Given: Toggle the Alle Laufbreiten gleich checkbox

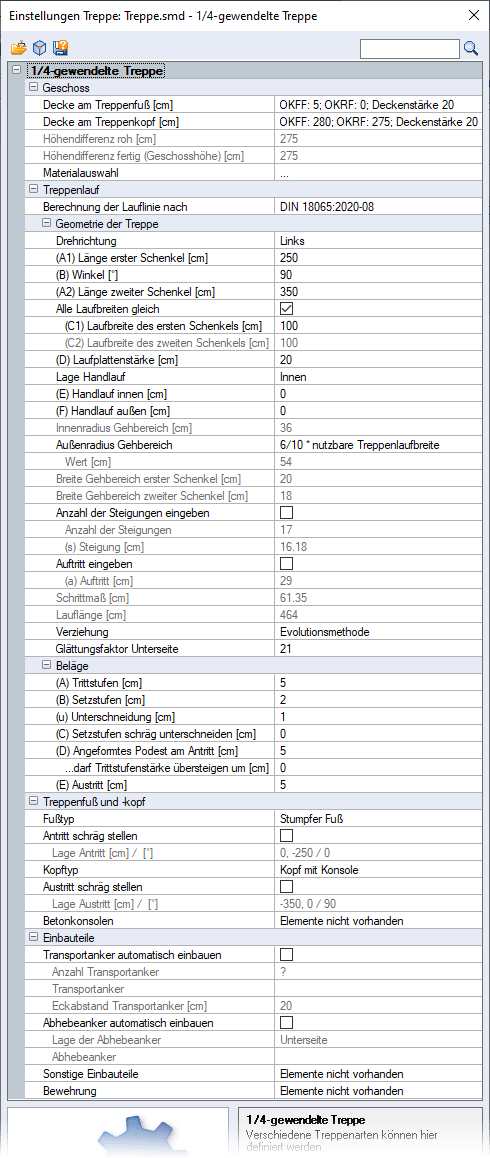Looking at the screenshot, I should point(287,309).
